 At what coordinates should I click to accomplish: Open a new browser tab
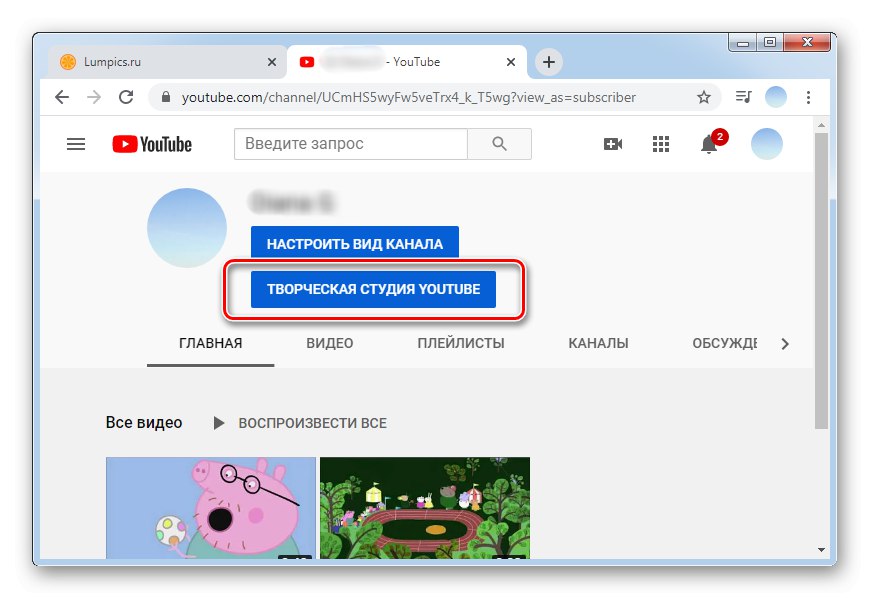click(549, 62)
